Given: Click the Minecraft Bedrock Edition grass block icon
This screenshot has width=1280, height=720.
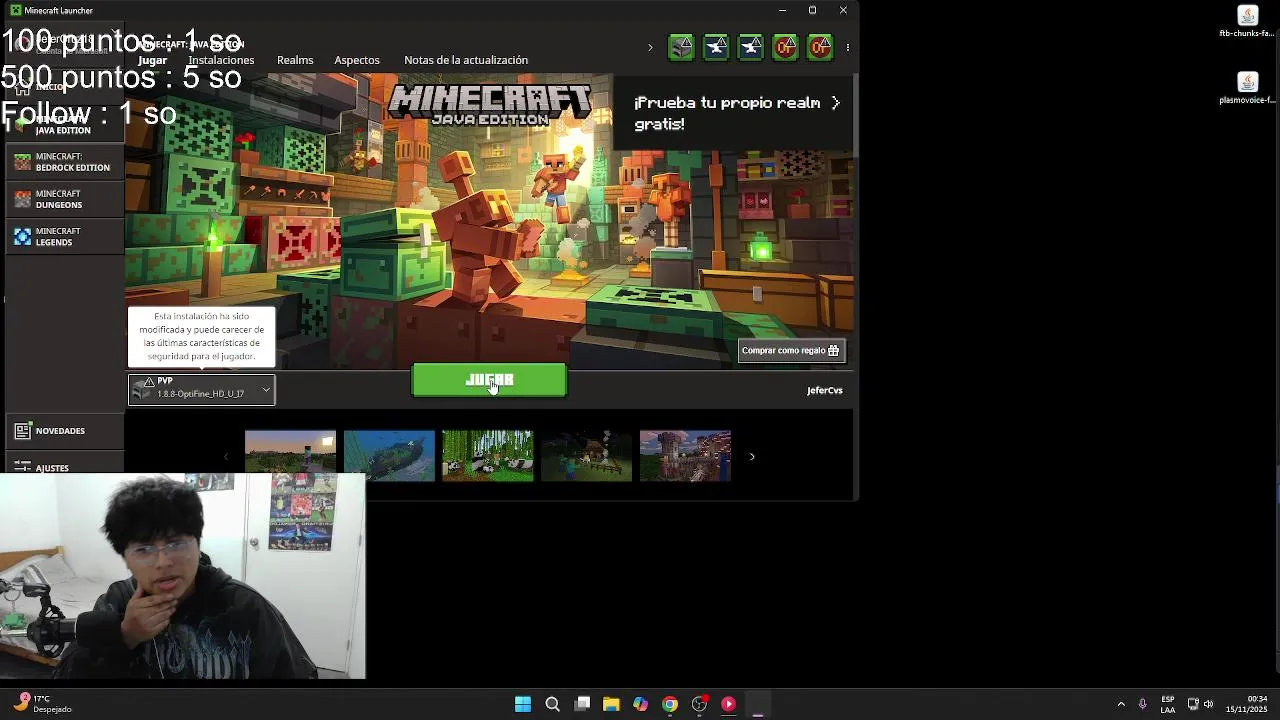Looking at the screenshot, I should pyautogui.click(x=22, y=162).
